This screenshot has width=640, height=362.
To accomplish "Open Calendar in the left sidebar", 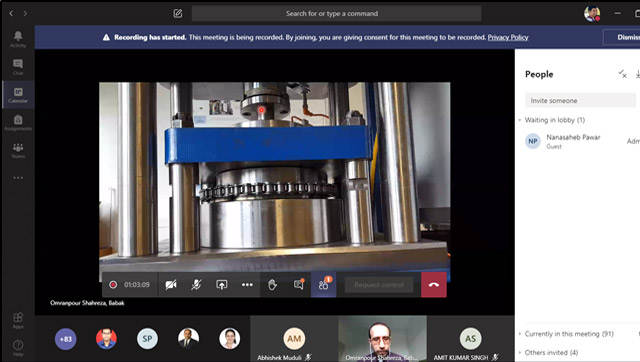I will [x=18, y=95].
